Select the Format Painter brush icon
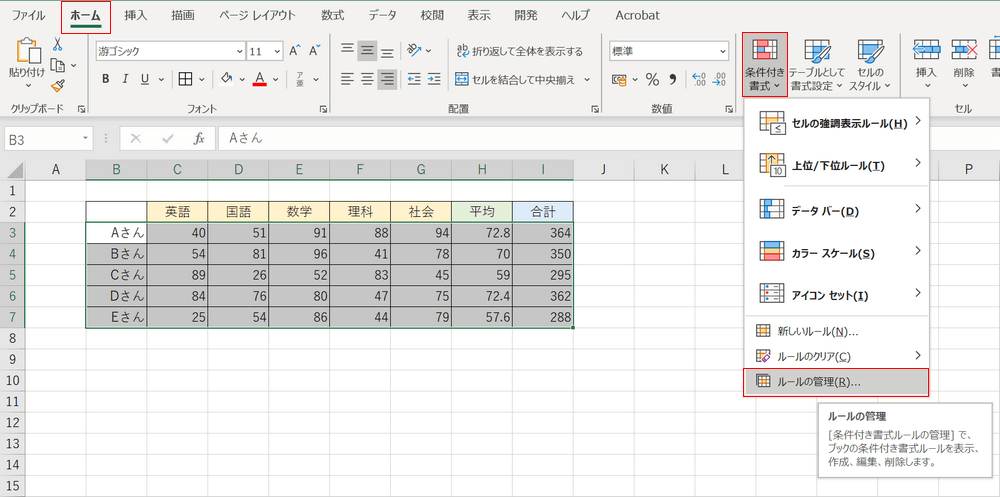The height and width of the screenshot is (497, 1000). (58, 86)
